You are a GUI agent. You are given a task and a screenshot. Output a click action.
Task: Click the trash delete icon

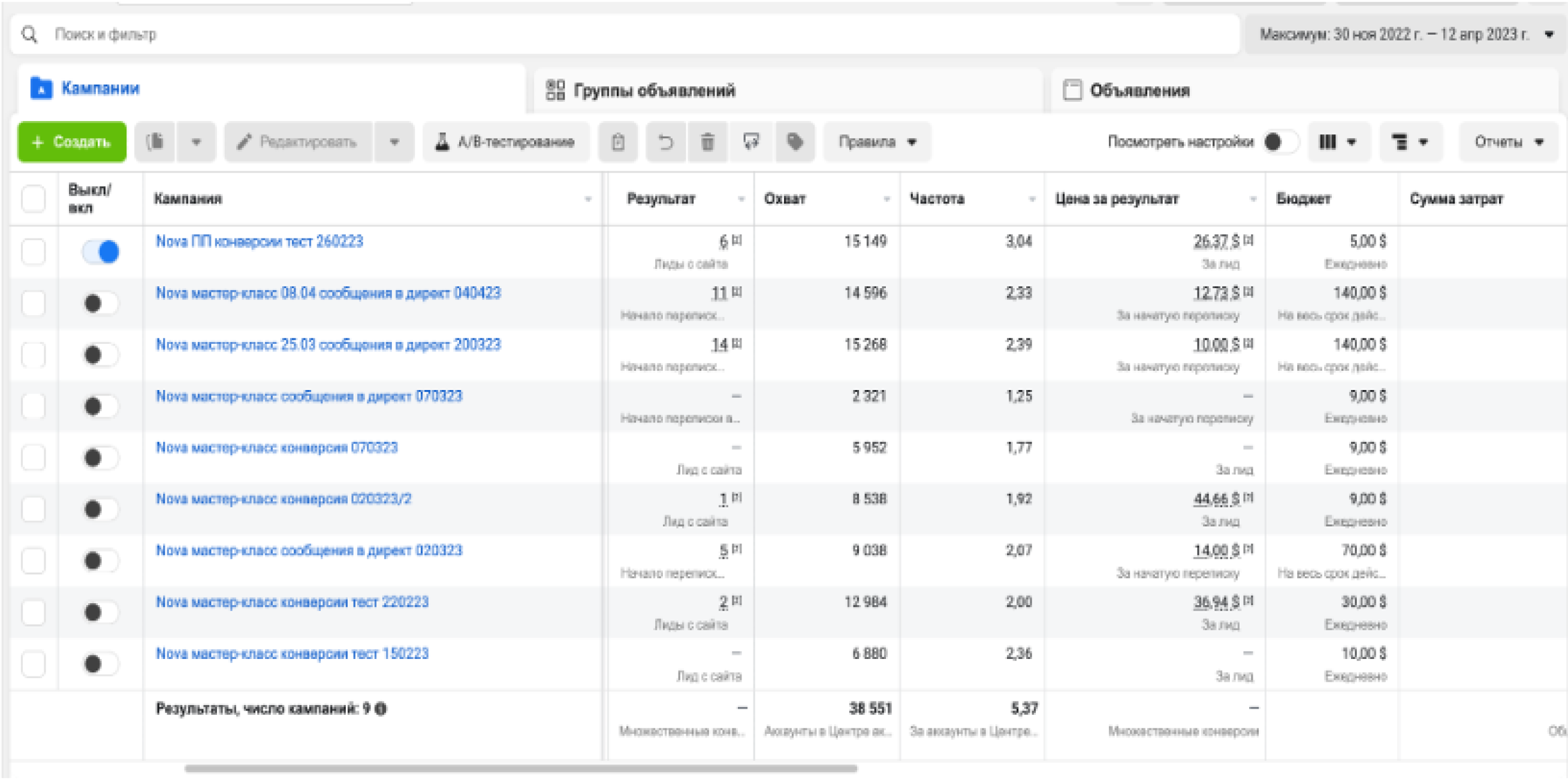707,143
